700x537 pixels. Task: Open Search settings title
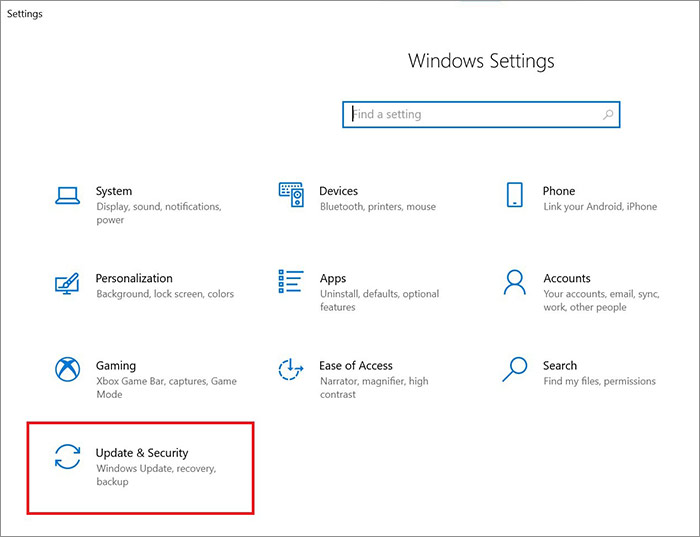point(560,366)
